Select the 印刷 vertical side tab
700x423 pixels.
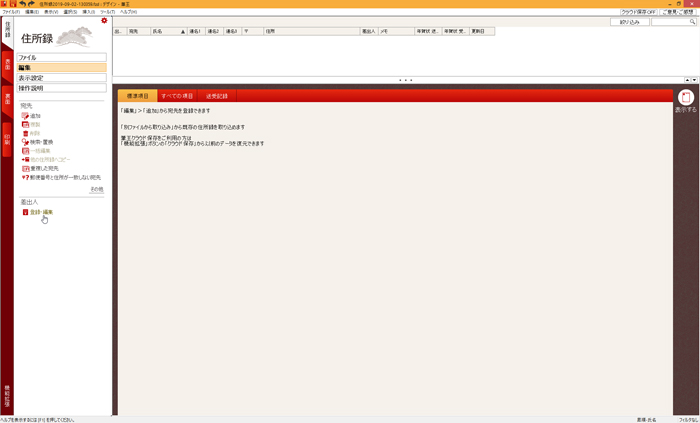[x=7, y=141]
